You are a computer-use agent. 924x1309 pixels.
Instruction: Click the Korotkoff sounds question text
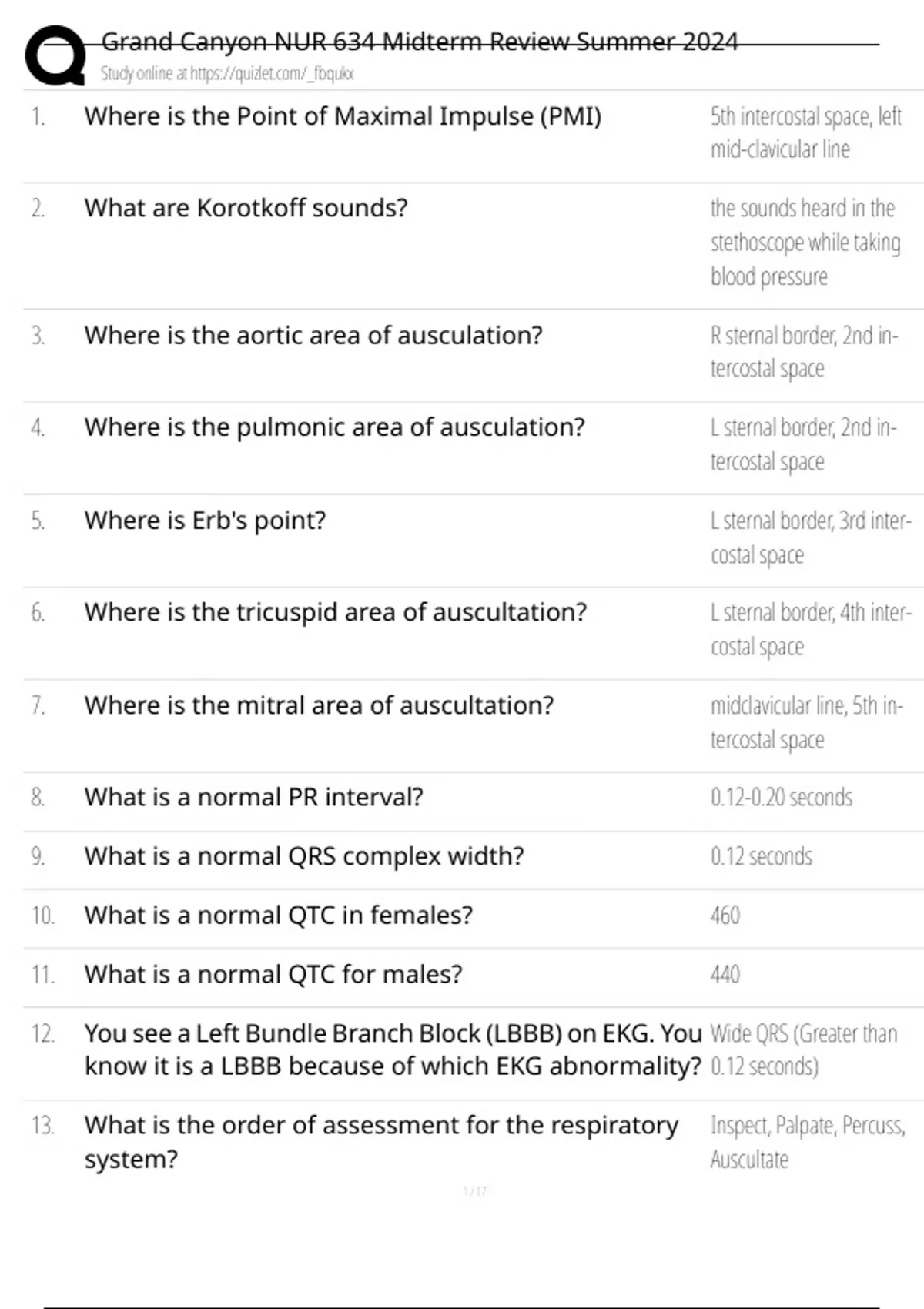[x=246, y=208]
